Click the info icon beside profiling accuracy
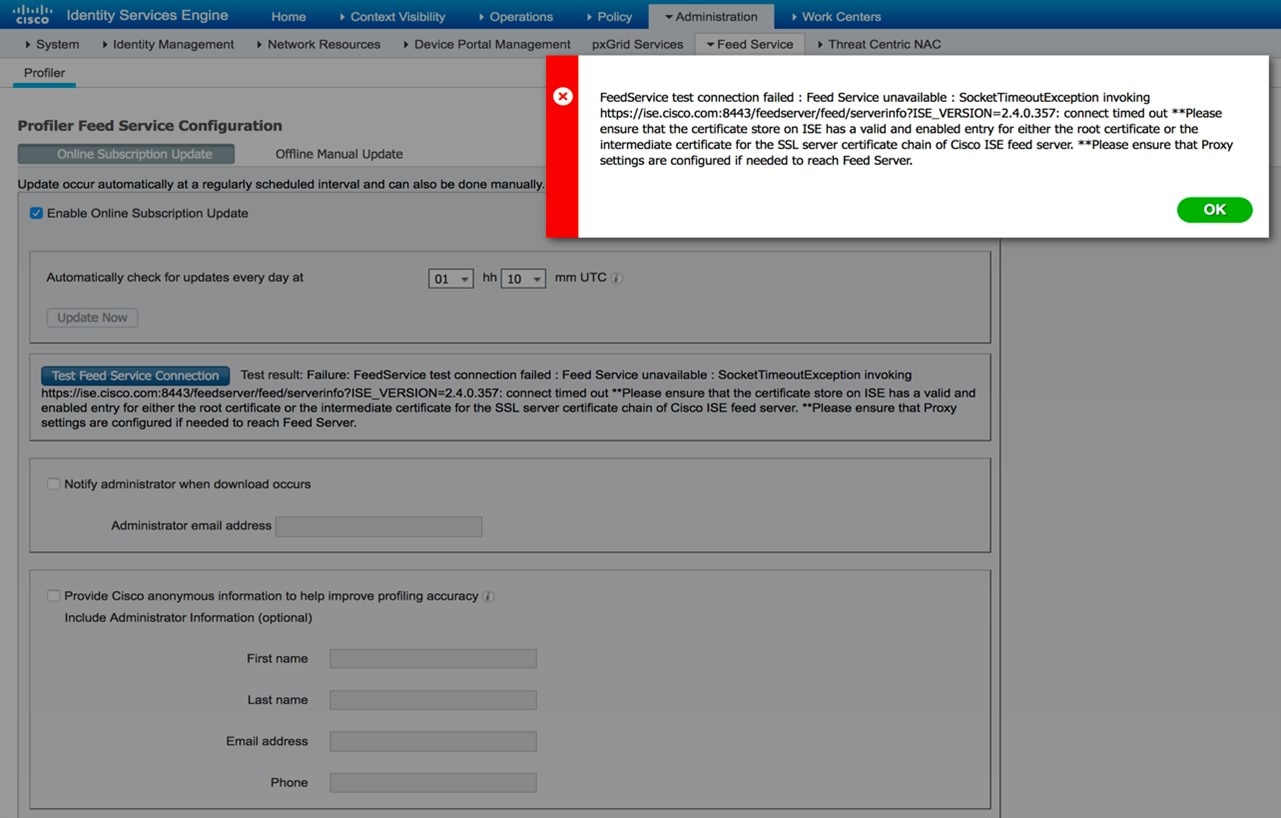The image size is (1281, 818). (489, 597)
